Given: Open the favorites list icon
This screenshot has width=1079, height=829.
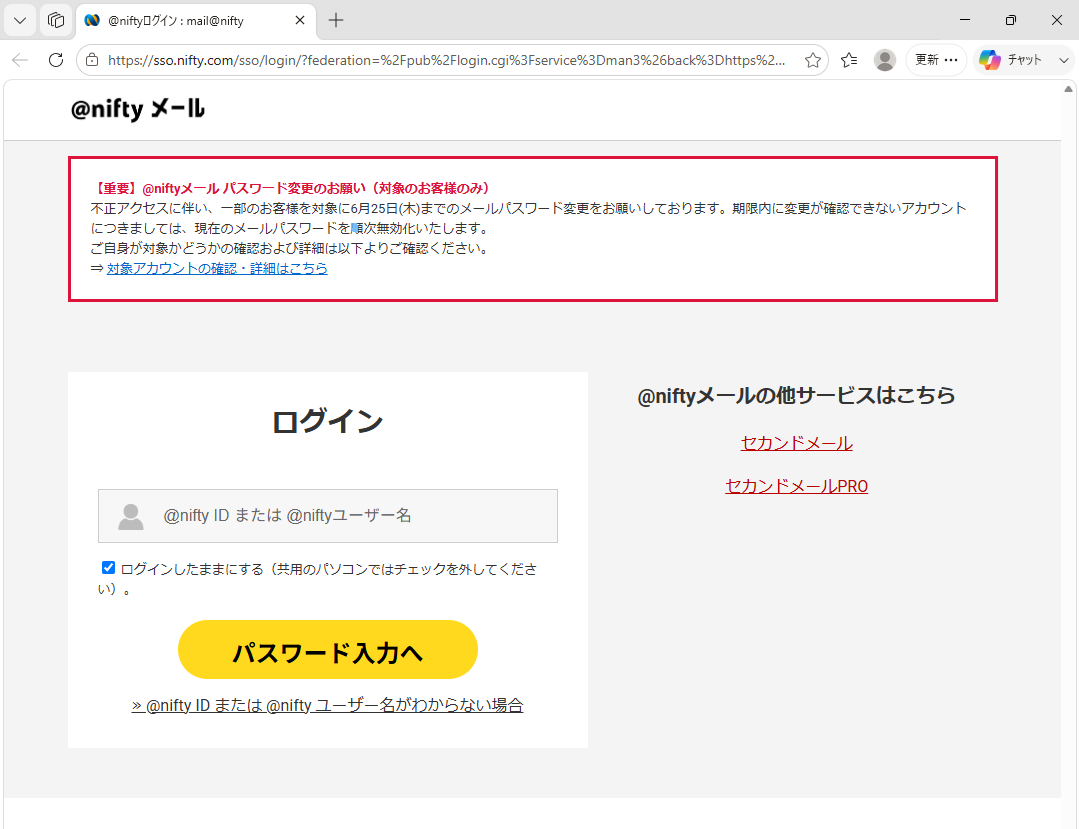Looking at the screenshot, I should coord(849,60).
